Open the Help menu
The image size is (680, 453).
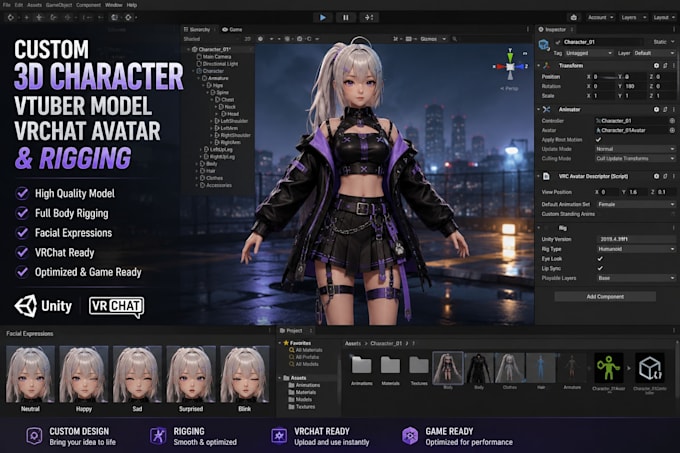[x=132, y=5]
